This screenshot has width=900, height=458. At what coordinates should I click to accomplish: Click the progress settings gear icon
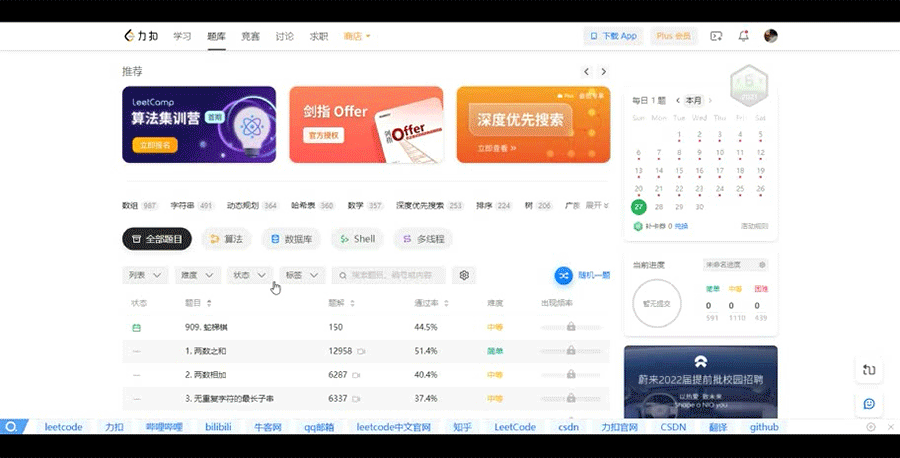point(762,265)
